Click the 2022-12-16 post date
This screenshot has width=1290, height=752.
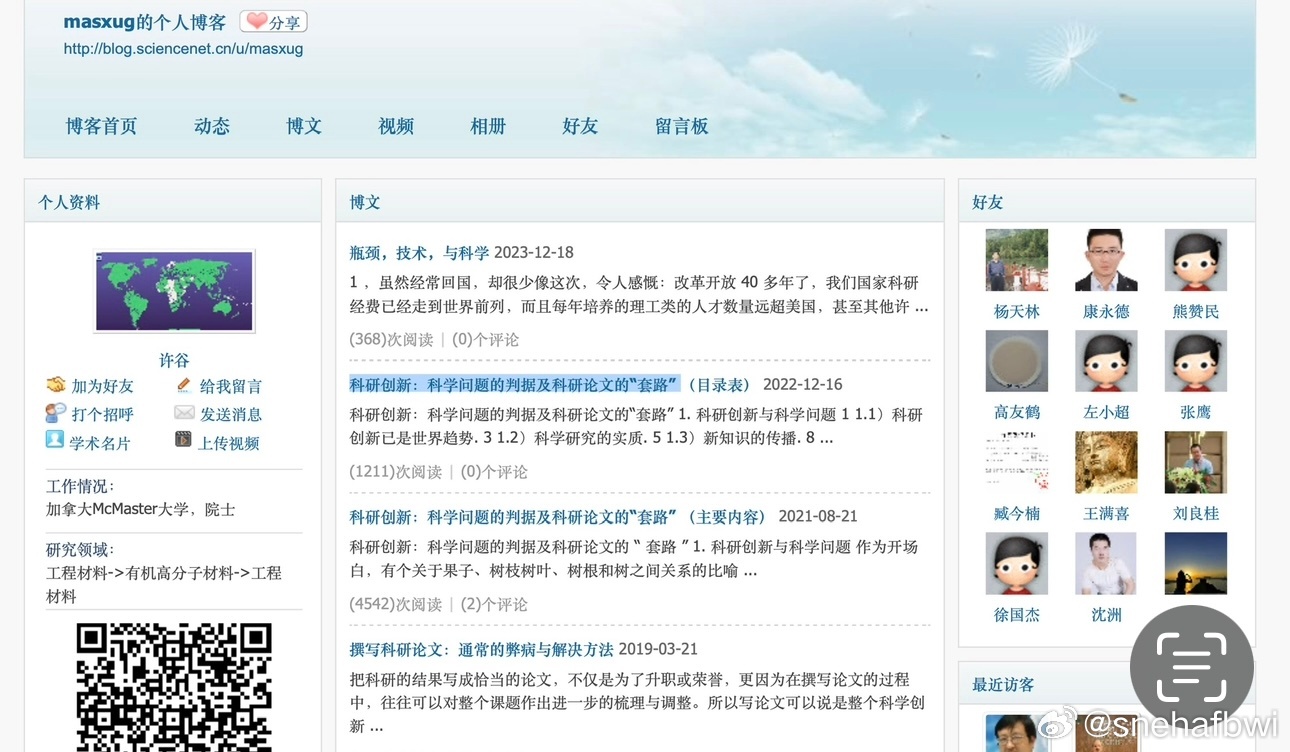(802, 384)
